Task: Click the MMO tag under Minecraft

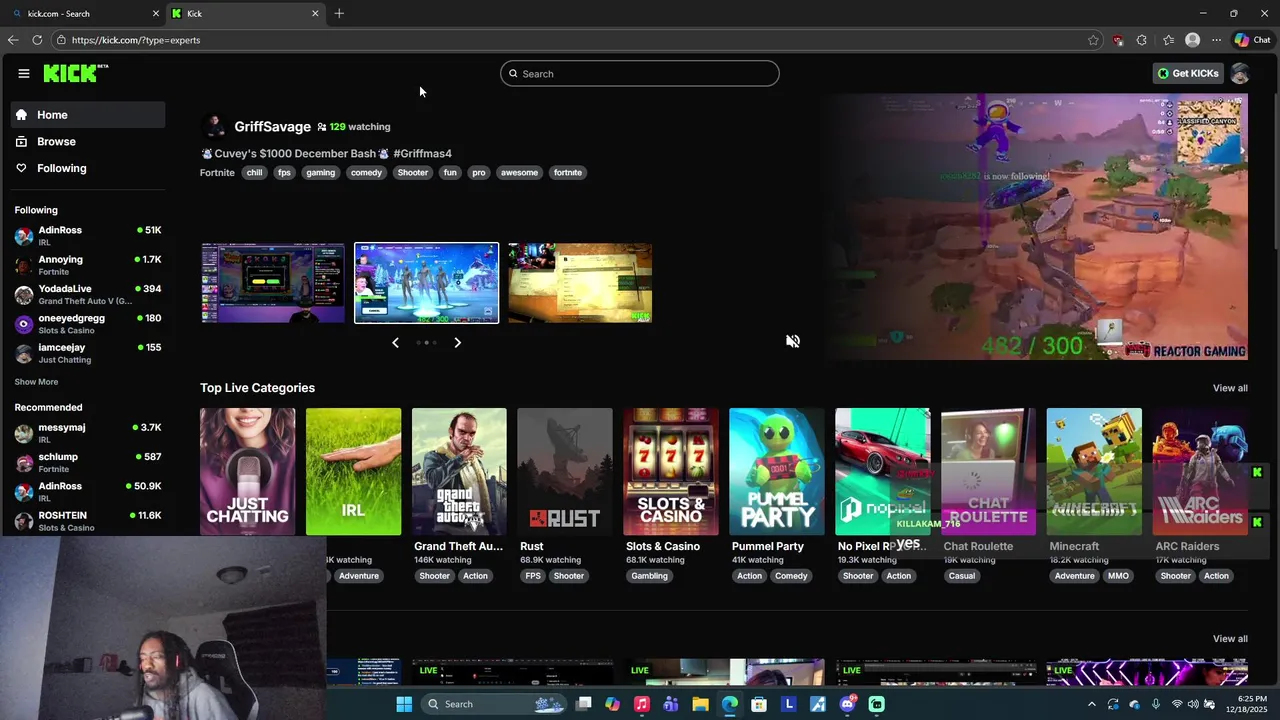Action: (1118, 576)
